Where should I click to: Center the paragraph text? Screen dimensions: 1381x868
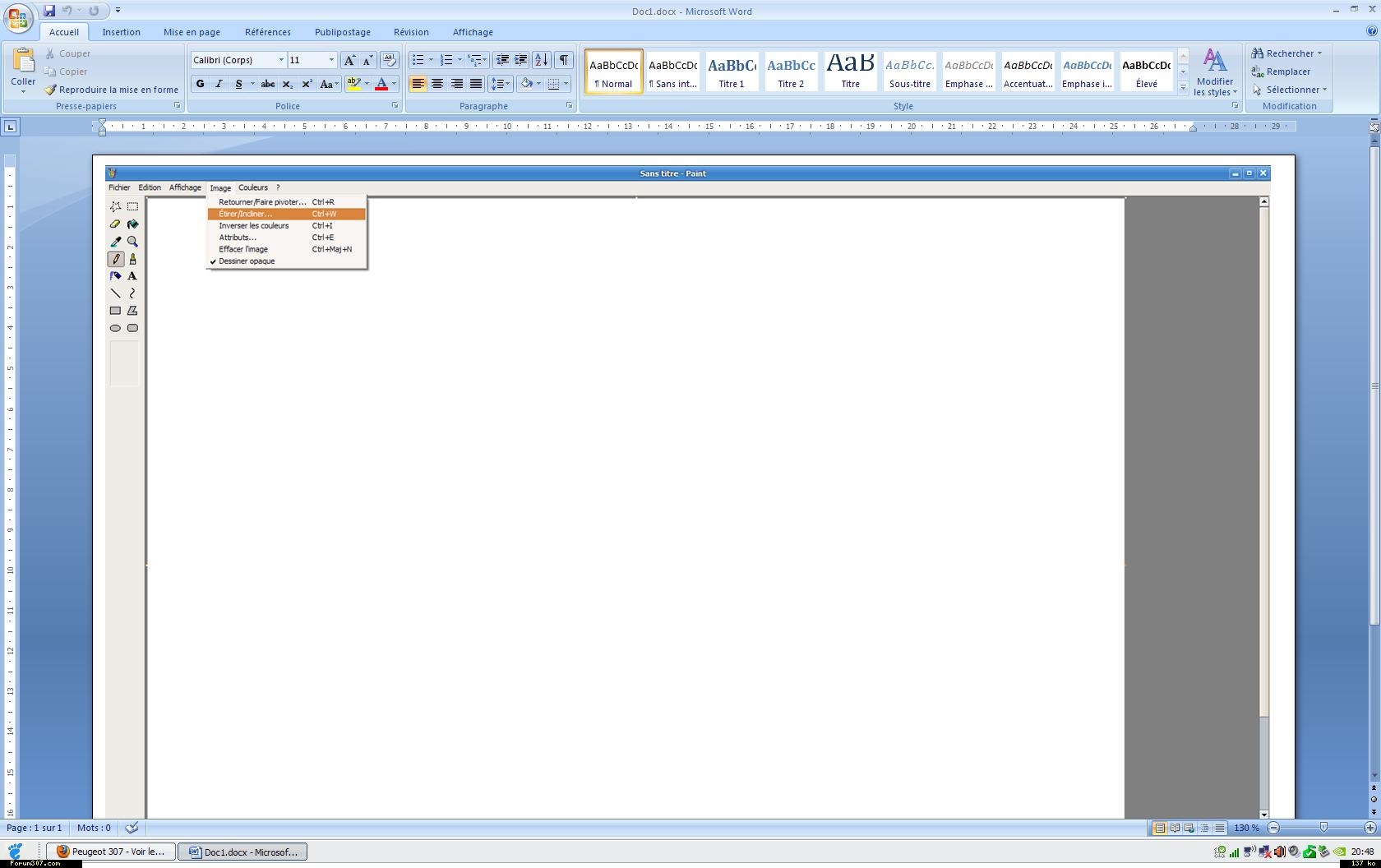click(437, 84)
